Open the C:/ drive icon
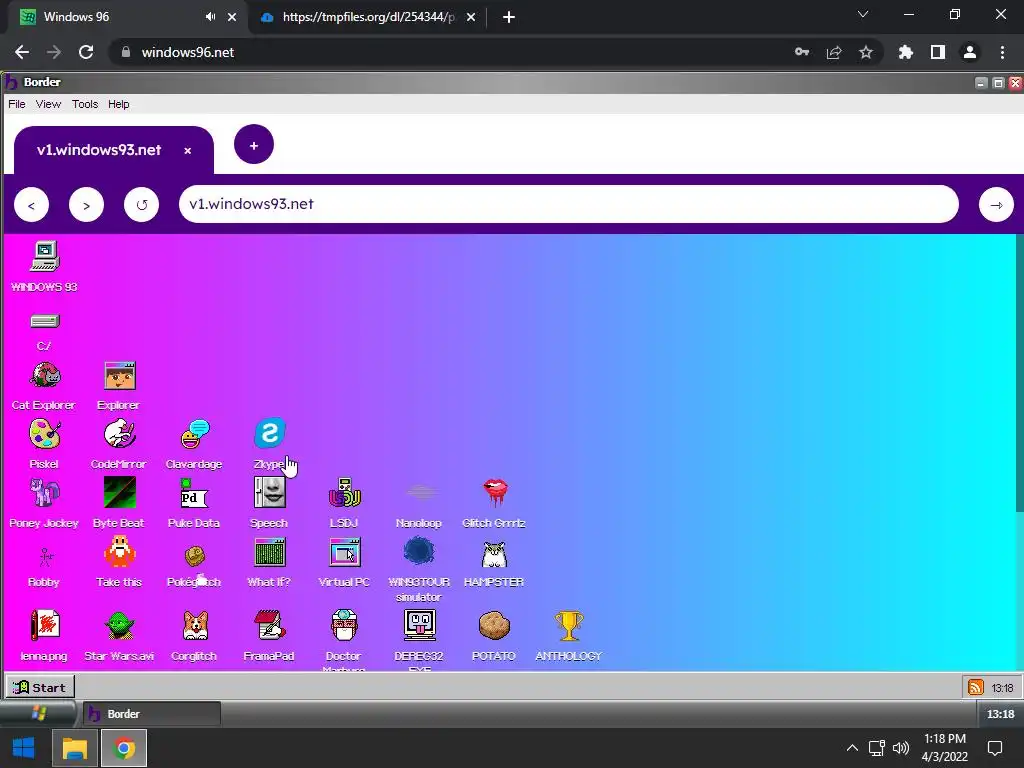 pyautogui.click(x=44, y=321)
